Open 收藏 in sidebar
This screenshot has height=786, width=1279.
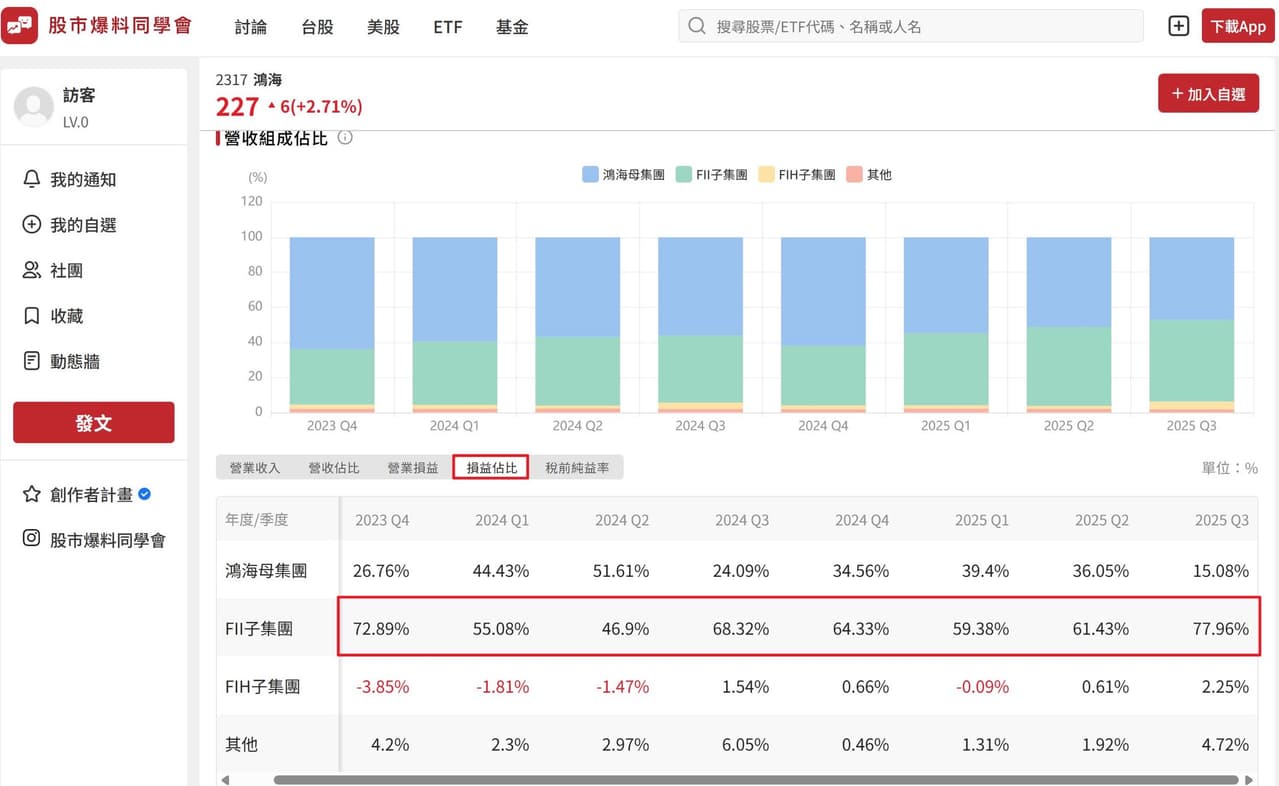click(x=67, y=316)
